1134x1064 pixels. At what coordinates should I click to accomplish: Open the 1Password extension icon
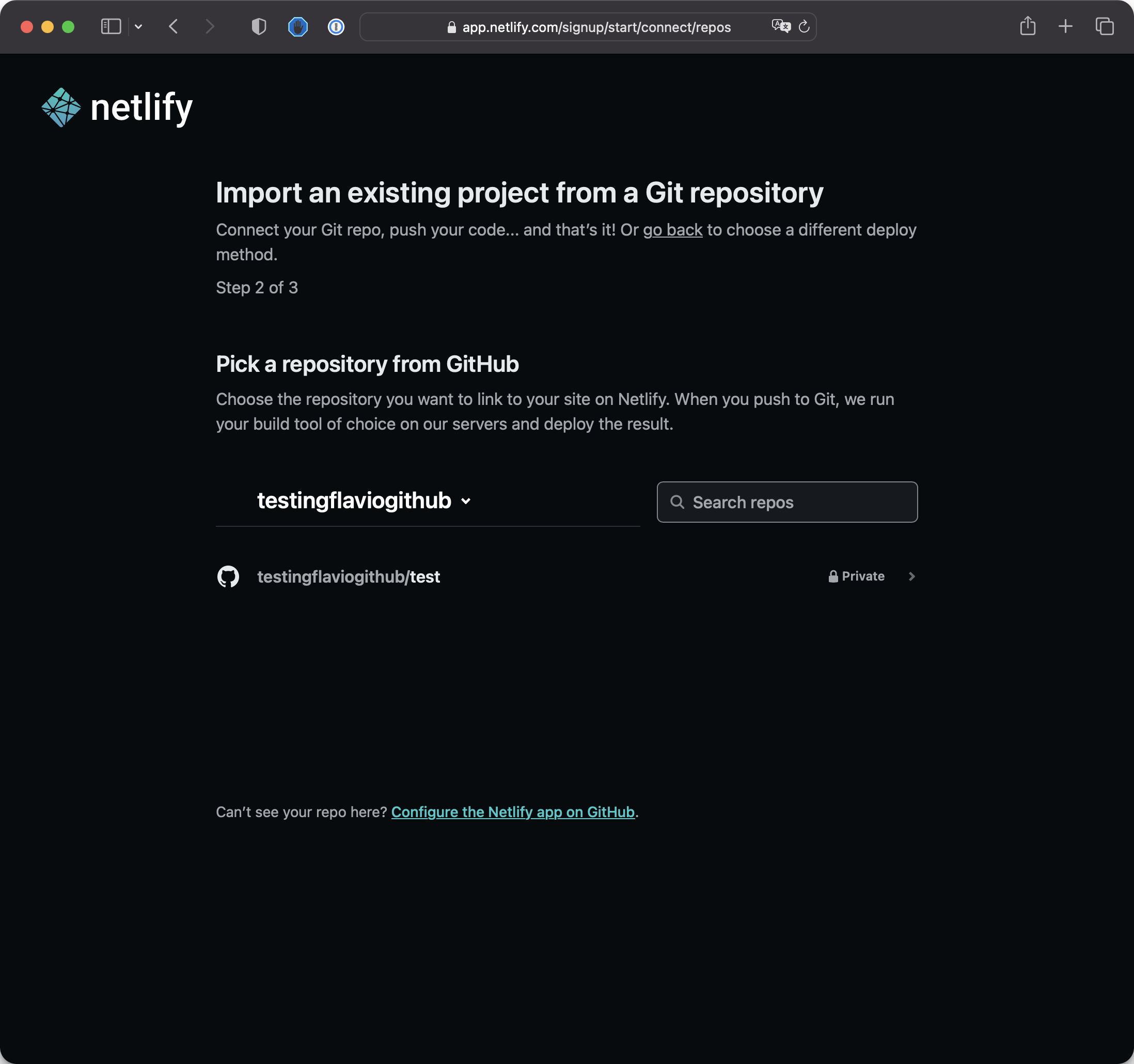336,27
